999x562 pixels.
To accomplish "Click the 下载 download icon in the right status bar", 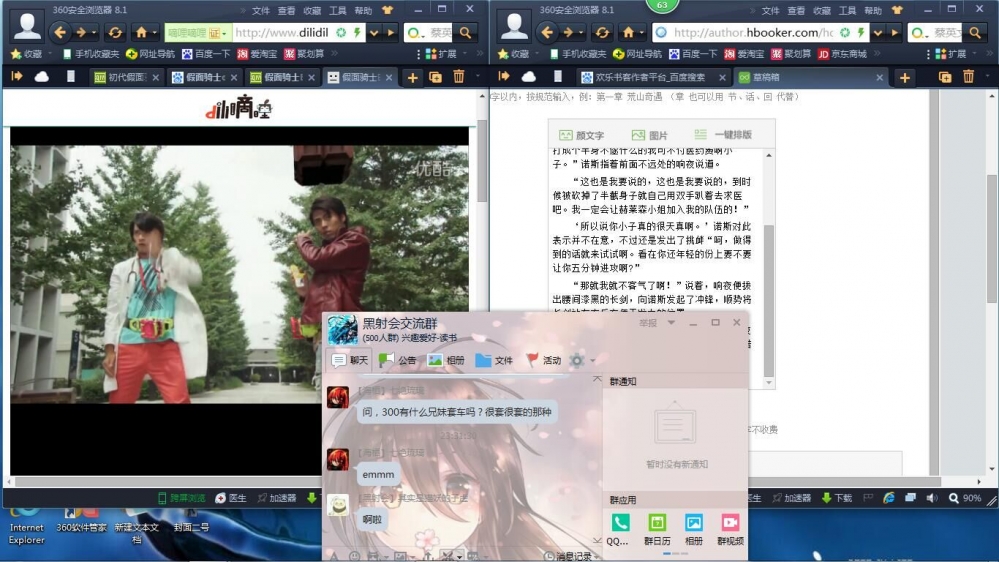I will pyautogui.click(x=837, y=498).
